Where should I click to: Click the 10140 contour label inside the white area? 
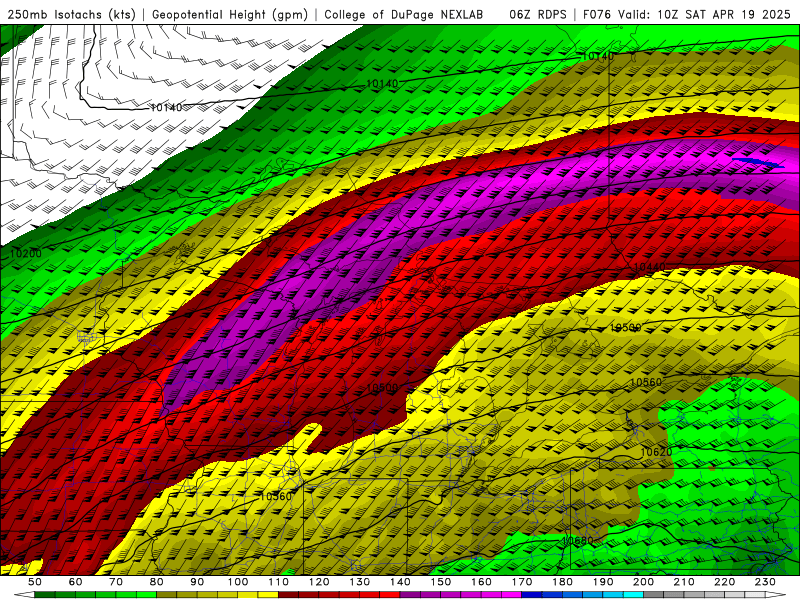point(166,108)
